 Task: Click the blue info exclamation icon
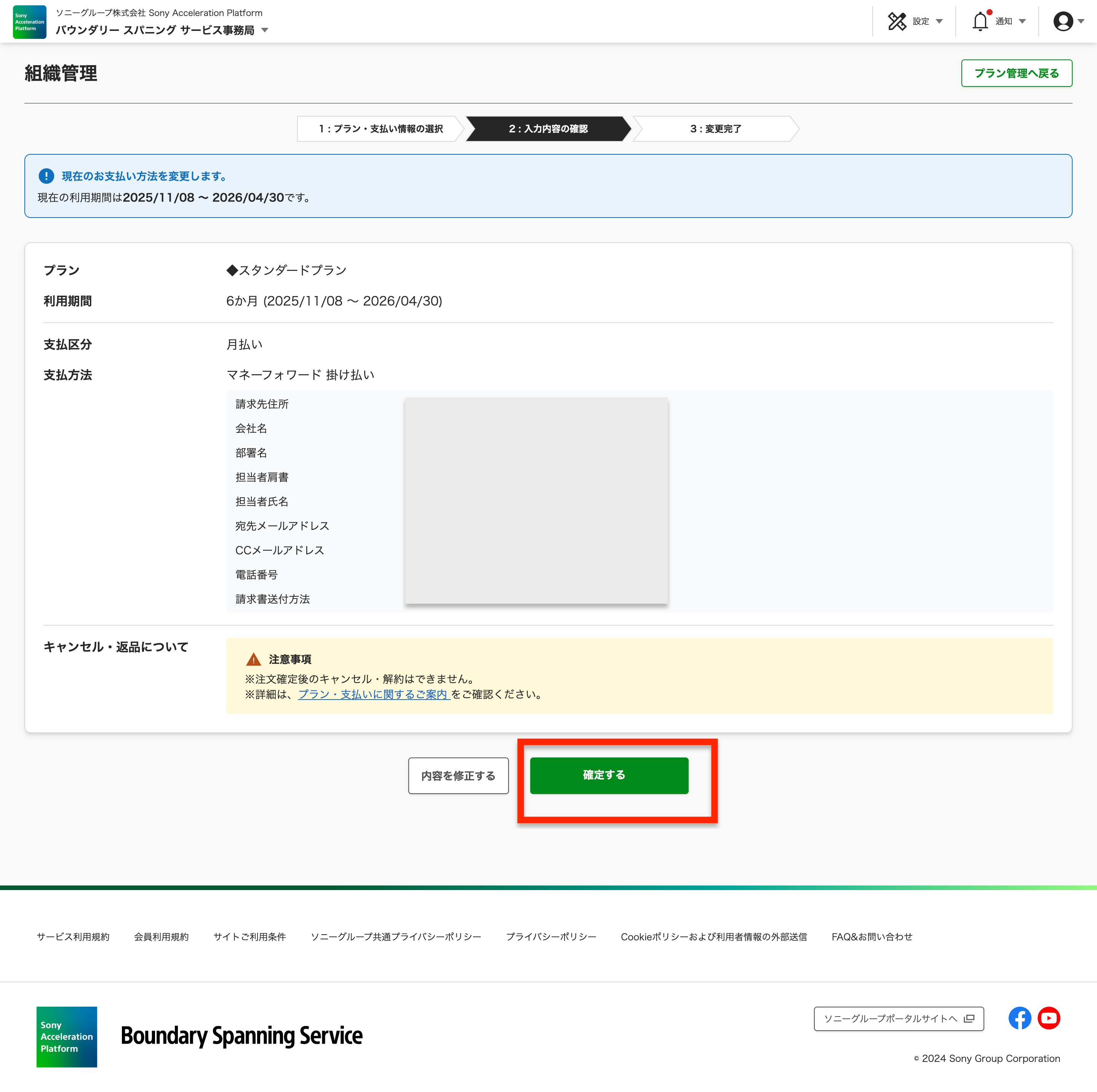pyautogui.click(x=46, y=176)
